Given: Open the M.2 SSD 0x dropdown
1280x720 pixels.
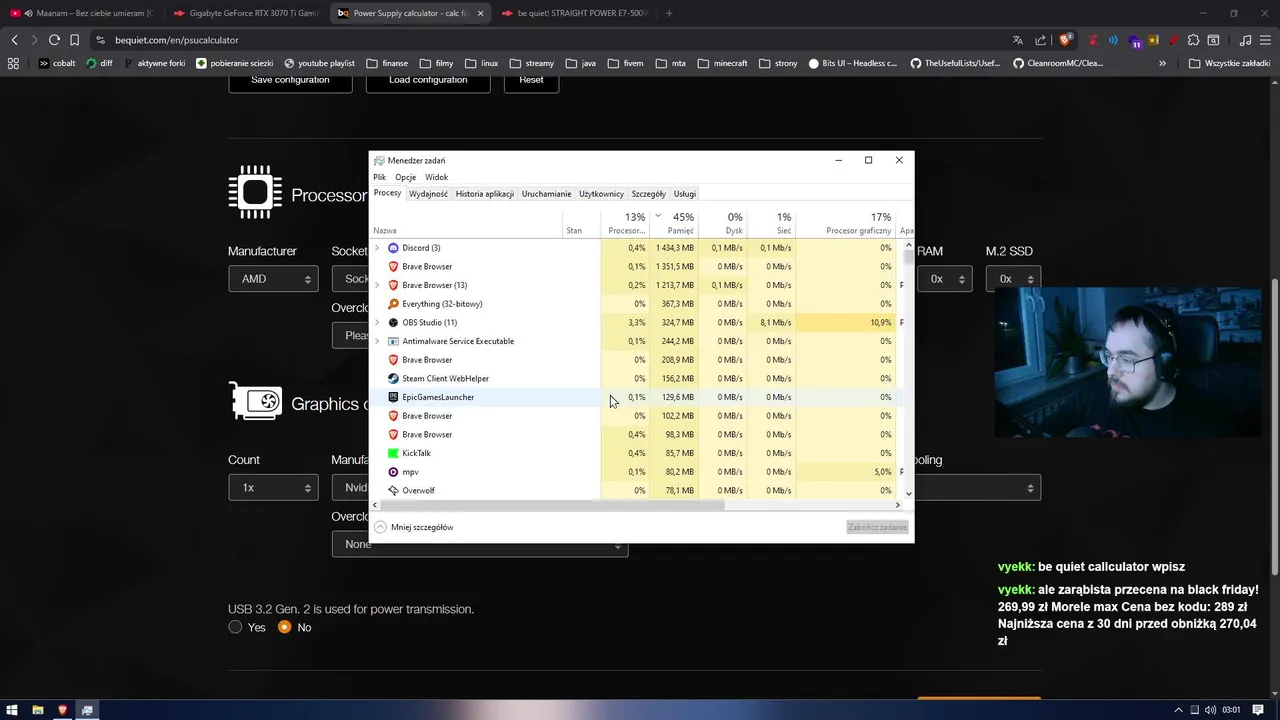Looking at the screenshot, I should (1014, 279).
